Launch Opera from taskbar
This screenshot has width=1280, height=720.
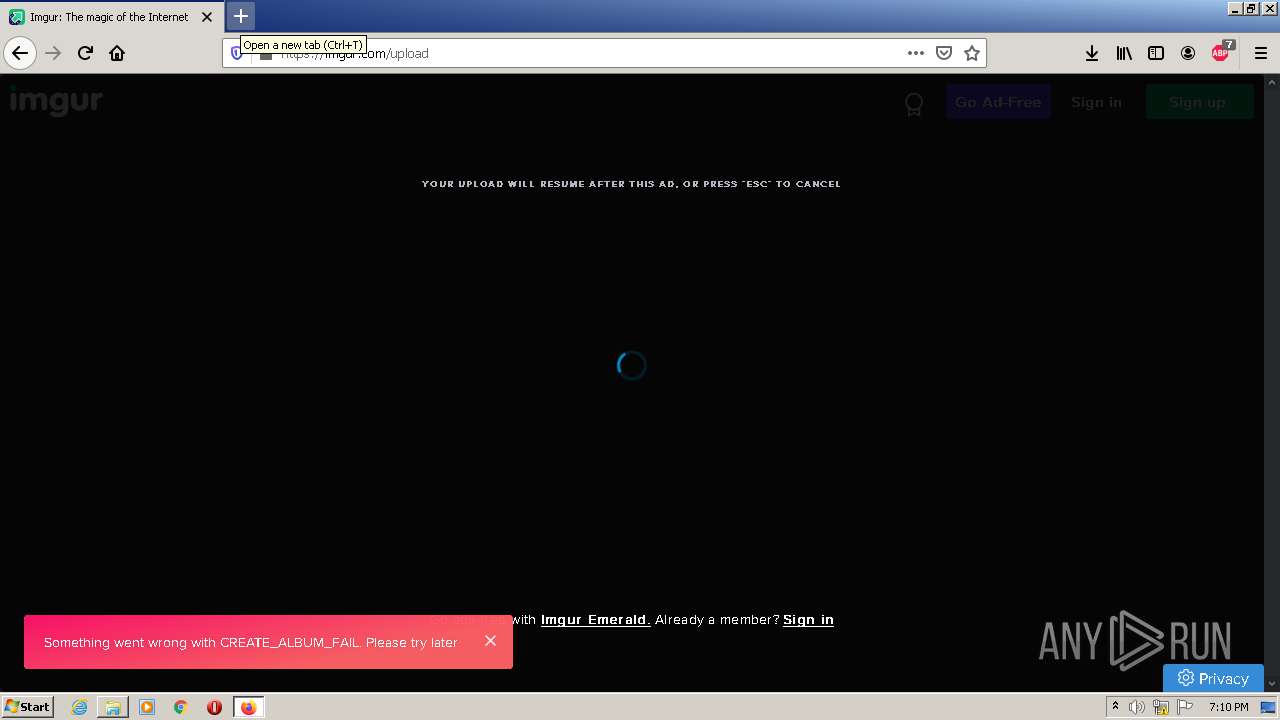(x=214, y=707)
